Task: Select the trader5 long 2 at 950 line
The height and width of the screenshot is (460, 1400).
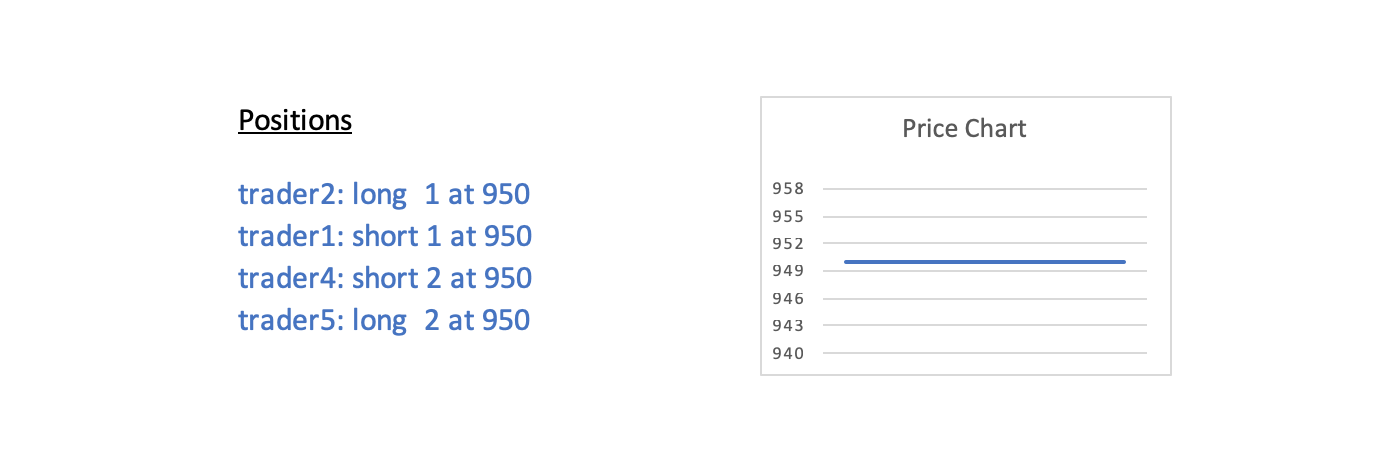Action: pos(384,320)
